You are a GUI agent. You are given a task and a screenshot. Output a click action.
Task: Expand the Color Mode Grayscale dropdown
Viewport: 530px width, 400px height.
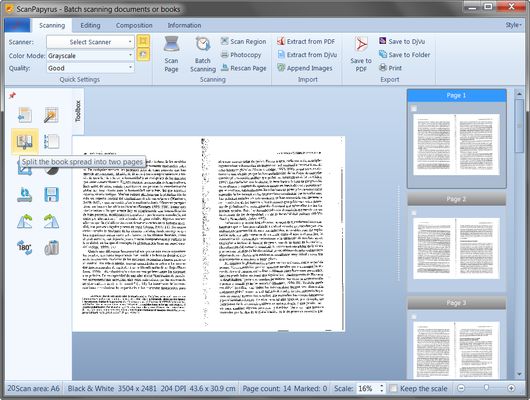click(90, 55)
